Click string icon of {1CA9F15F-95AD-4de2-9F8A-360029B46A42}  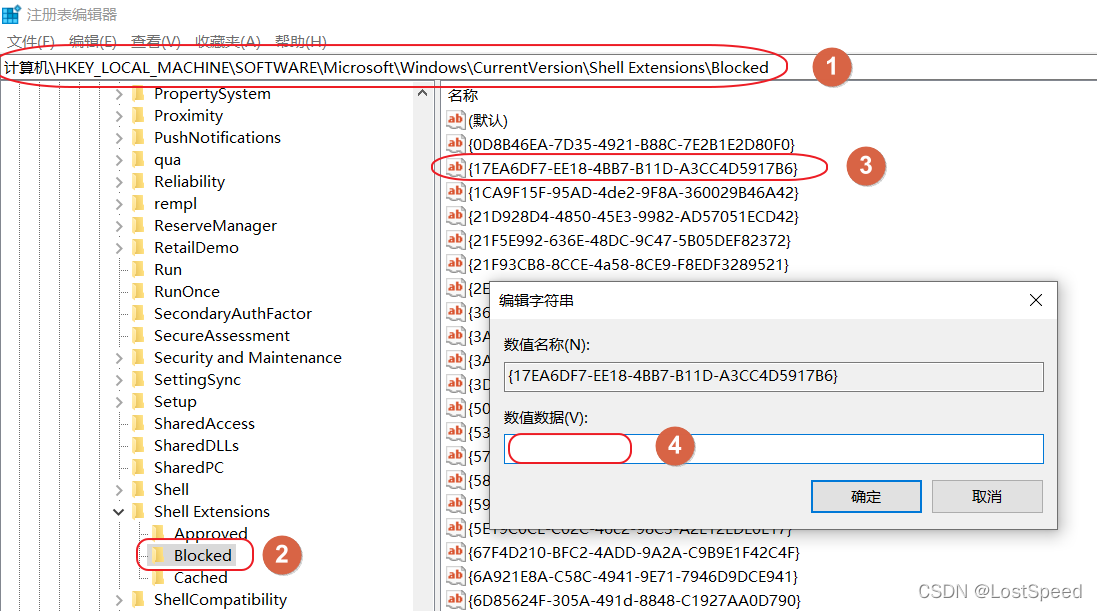pyautogui.click(x=455, y=192)
